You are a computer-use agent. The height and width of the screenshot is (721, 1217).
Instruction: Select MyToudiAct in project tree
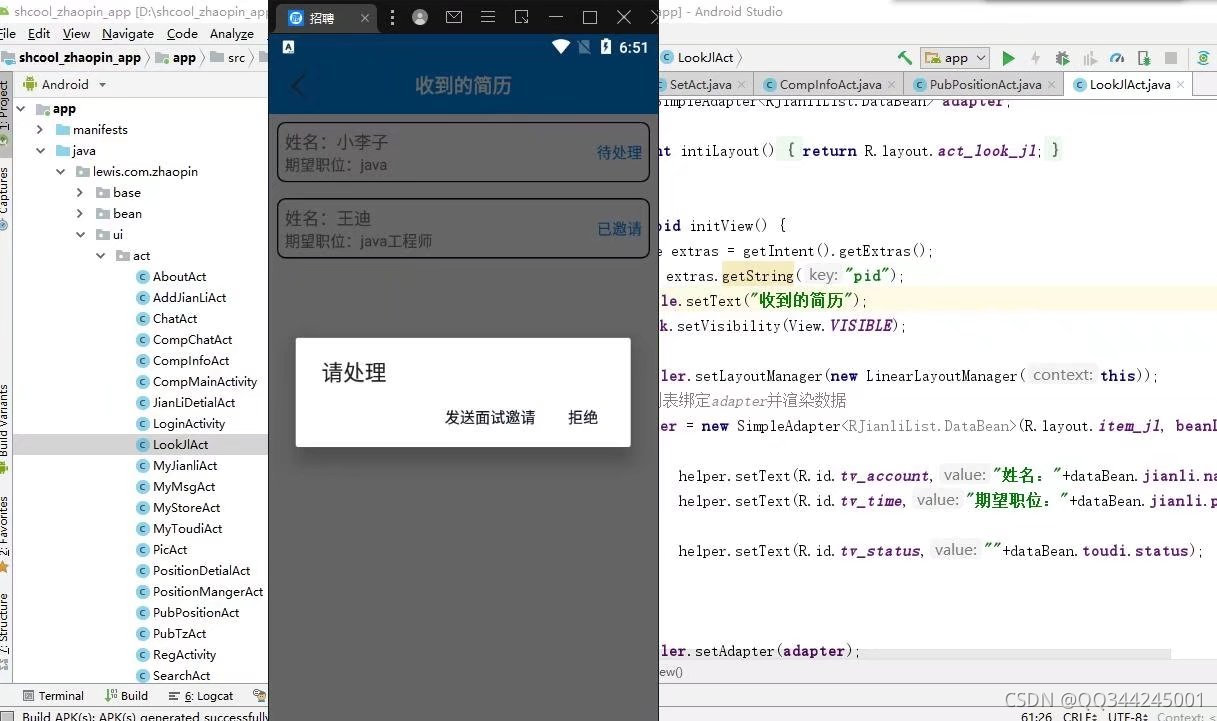179,529
